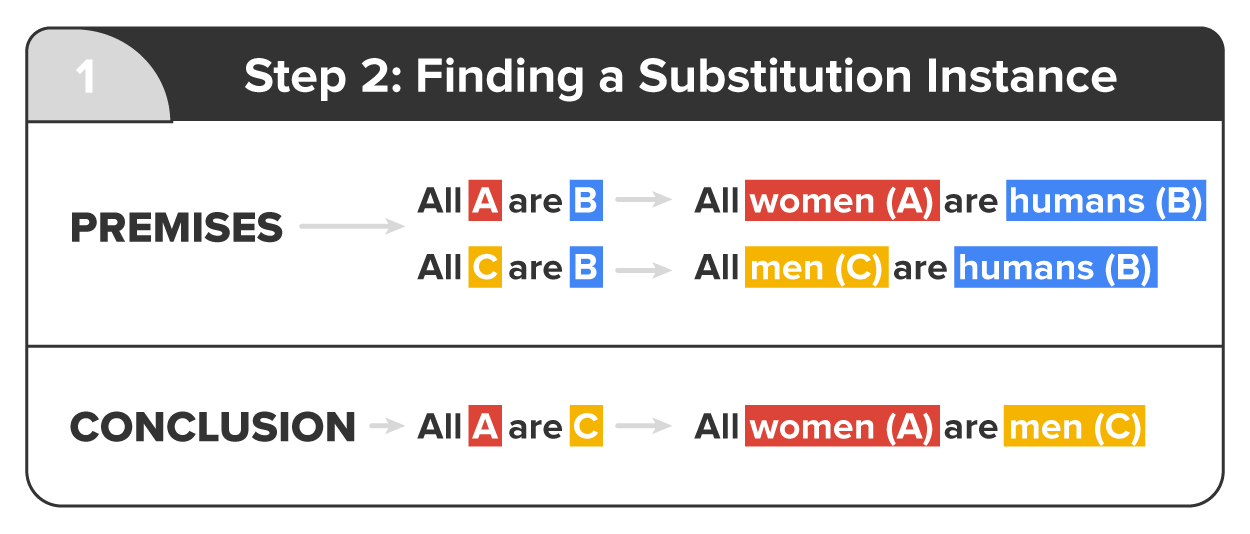The image size is (1250, 534).
Task: Select blue 'humans (B)' in the second premise
Action: tap(1055, 268)
